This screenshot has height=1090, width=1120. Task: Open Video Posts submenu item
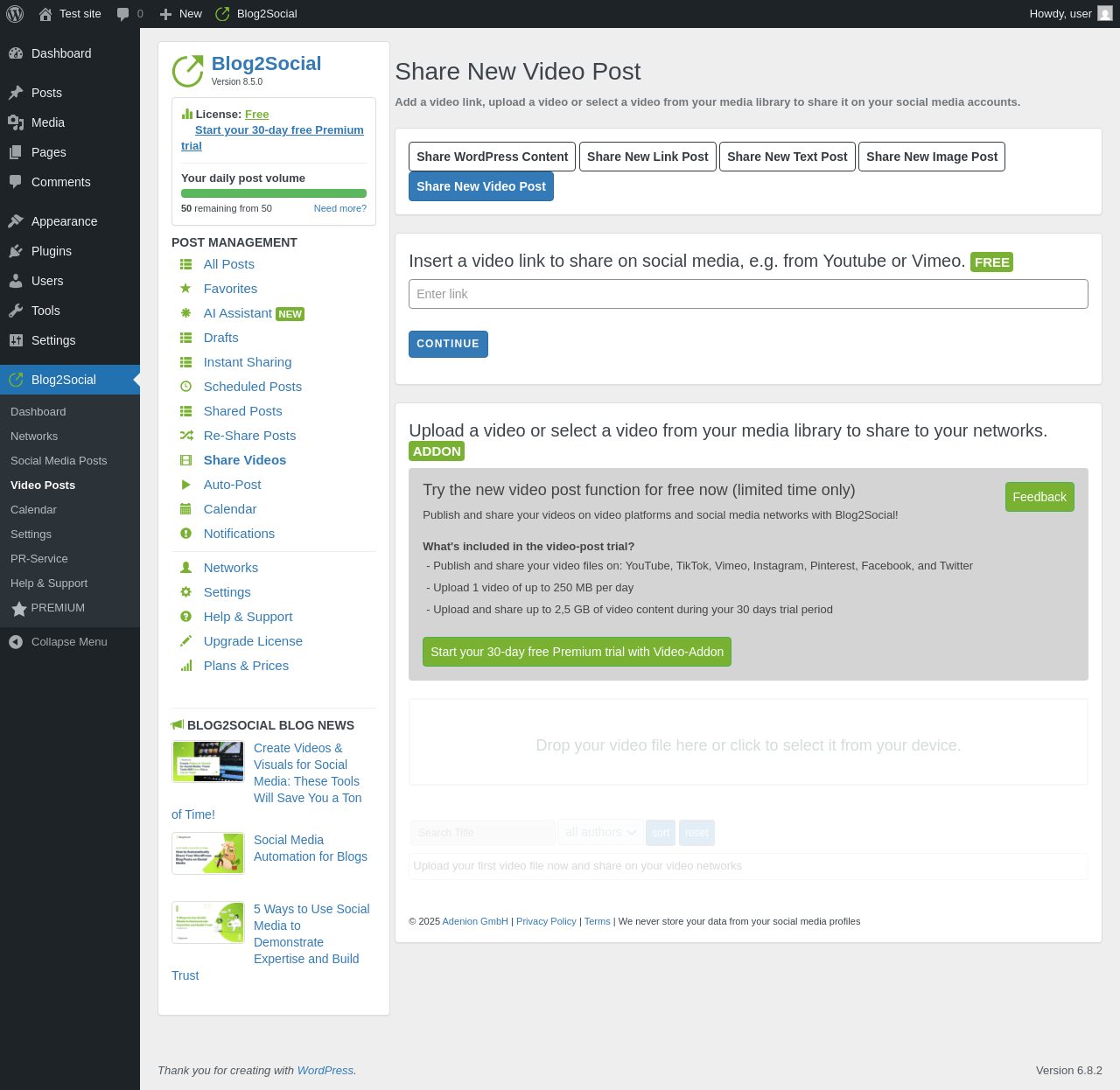43,486
